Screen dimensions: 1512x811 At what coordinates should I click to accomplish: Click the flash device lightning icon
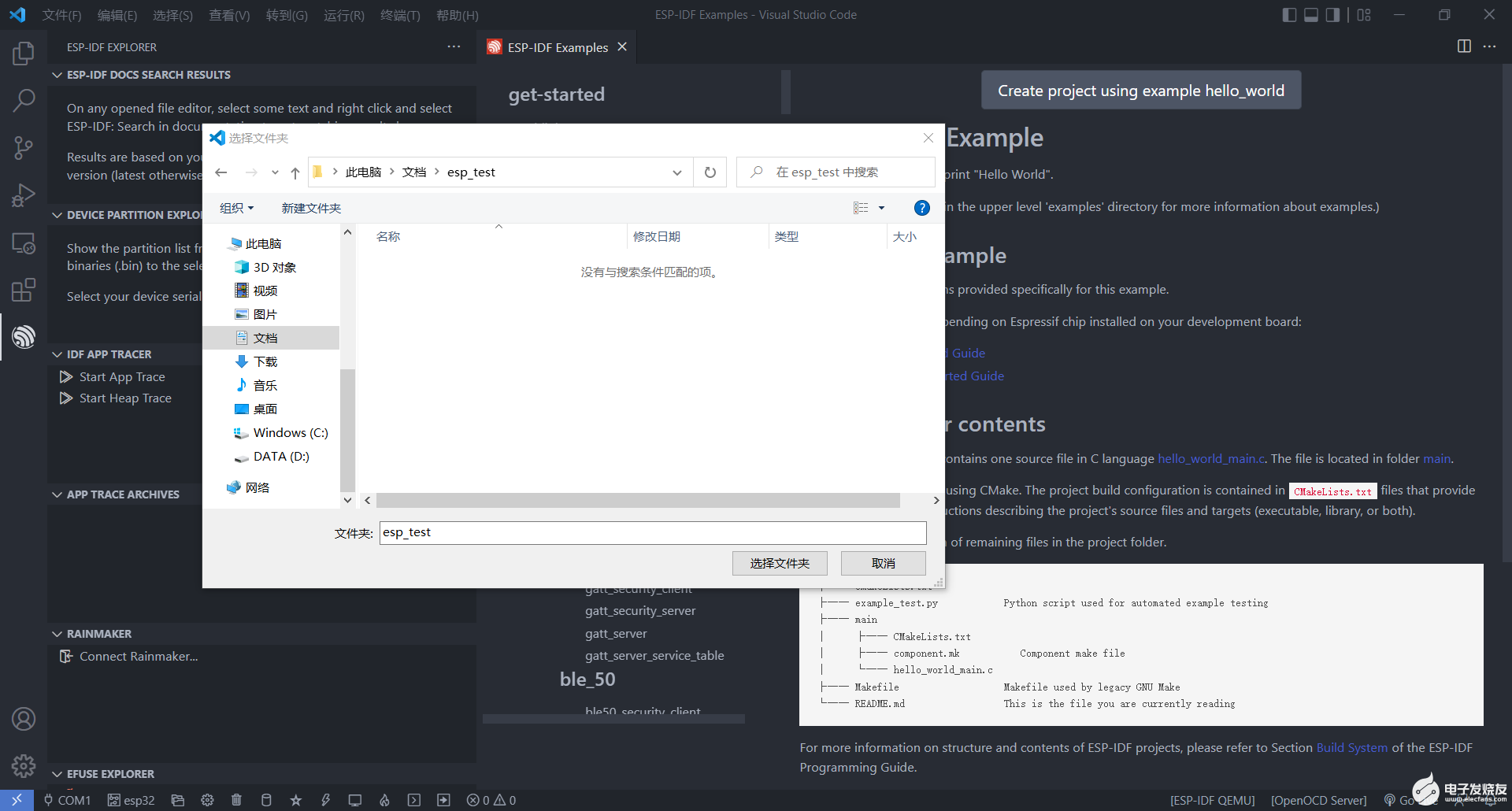325,800
